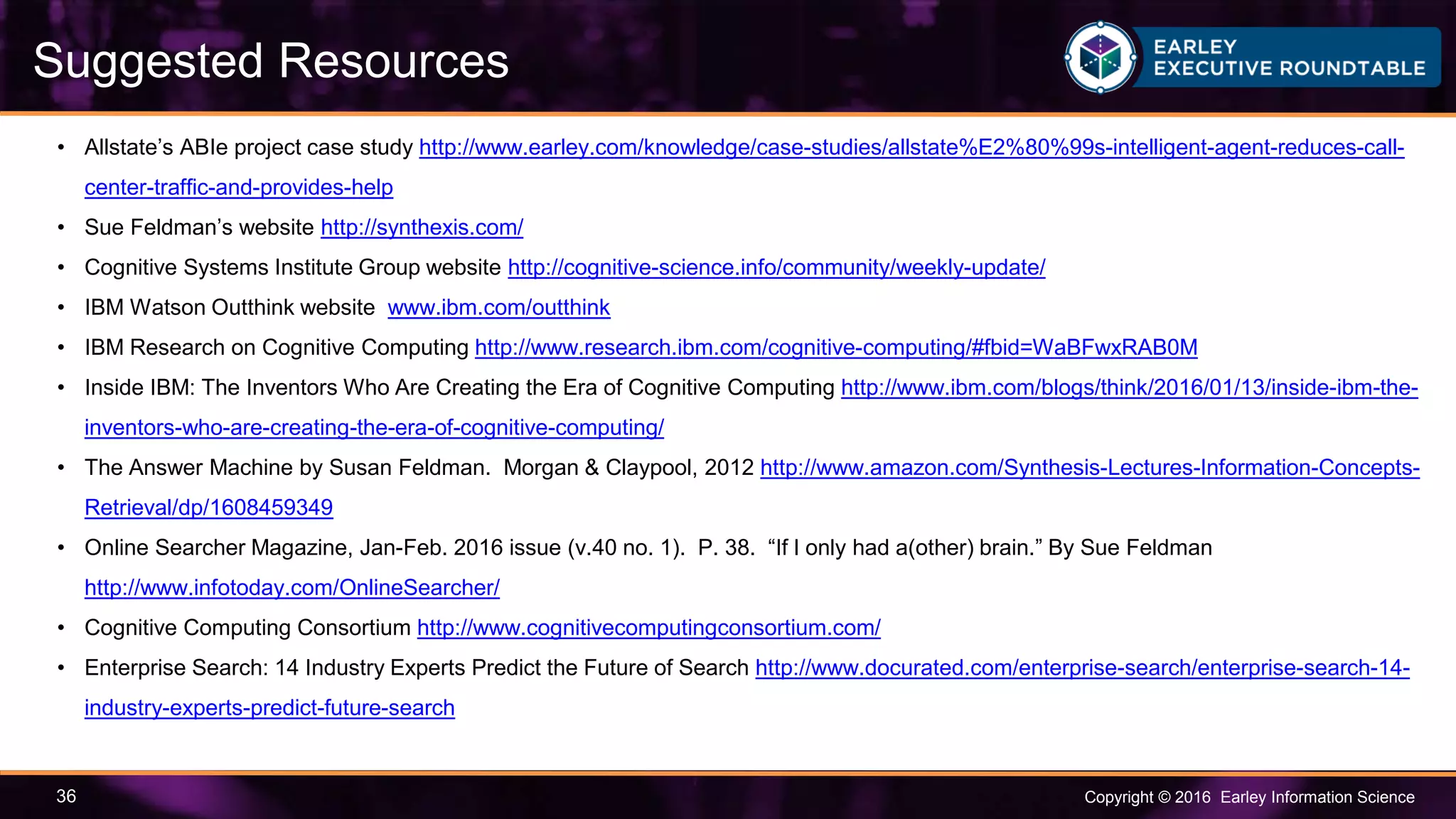Click the Earley Executive Roundtable cube logo
The width and height of the screenshot is (1456, 819).
pyautogui.click(x=1100, y=58)
